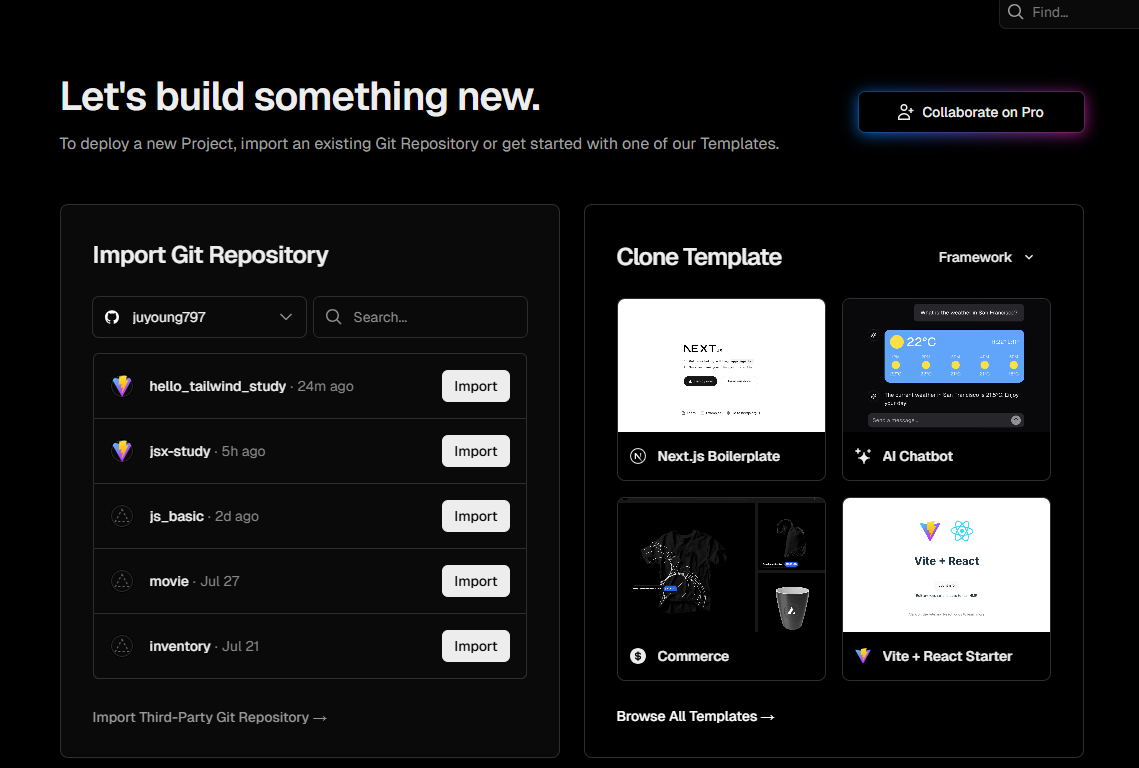
Task: Click the Collaborate on Pro button
Action: [971, 112]
